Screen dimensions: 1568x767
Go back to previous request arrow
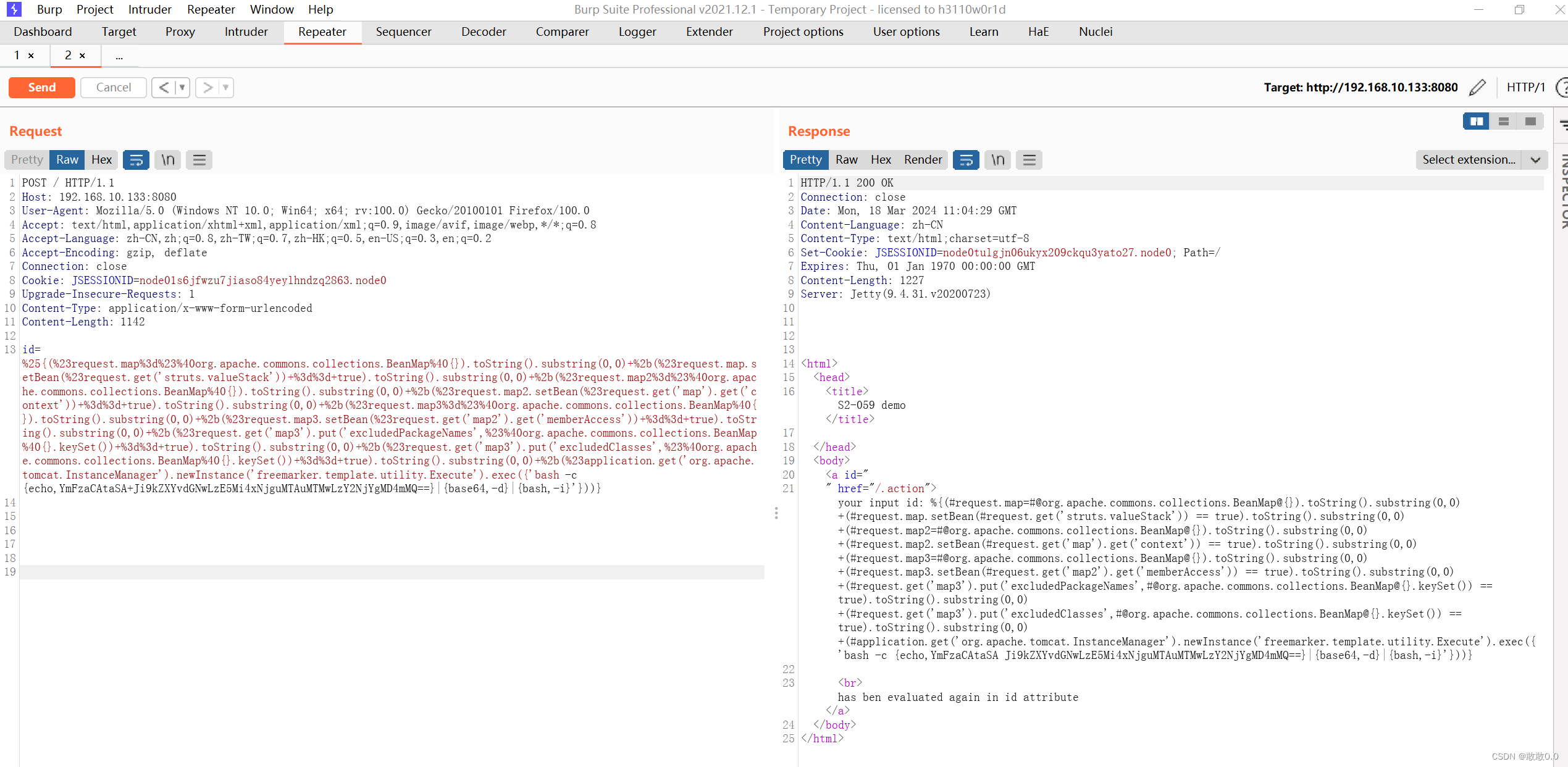pyautogui.click(x=164, y=88)
